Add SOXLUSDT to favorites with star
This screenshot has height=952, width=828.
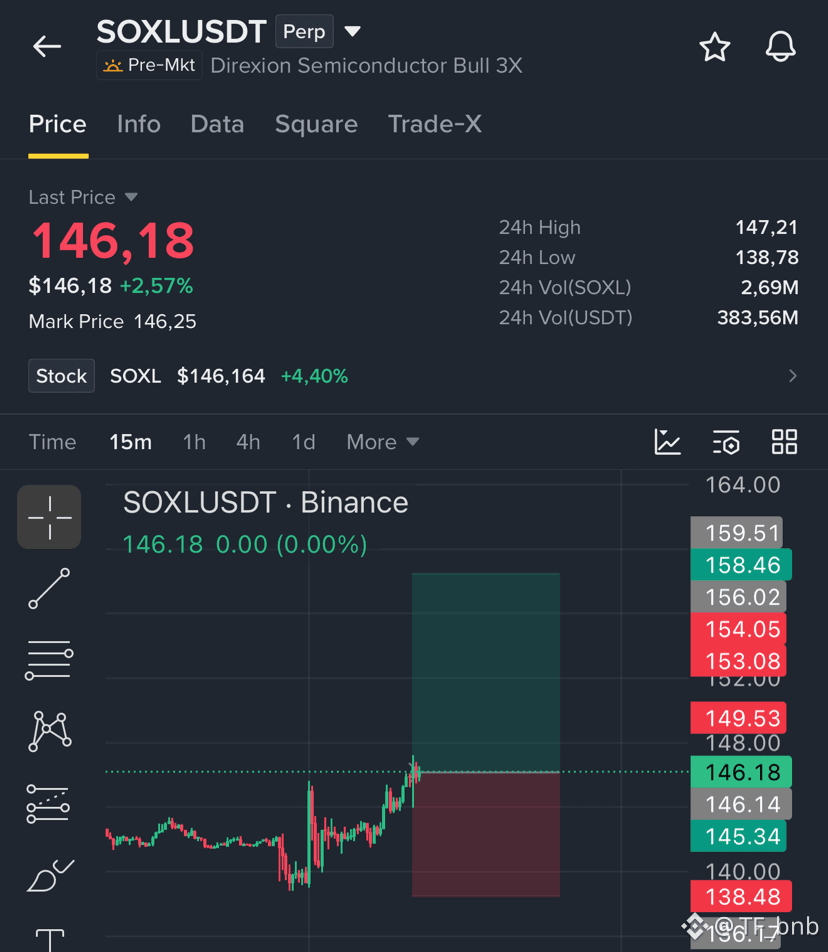714,47
